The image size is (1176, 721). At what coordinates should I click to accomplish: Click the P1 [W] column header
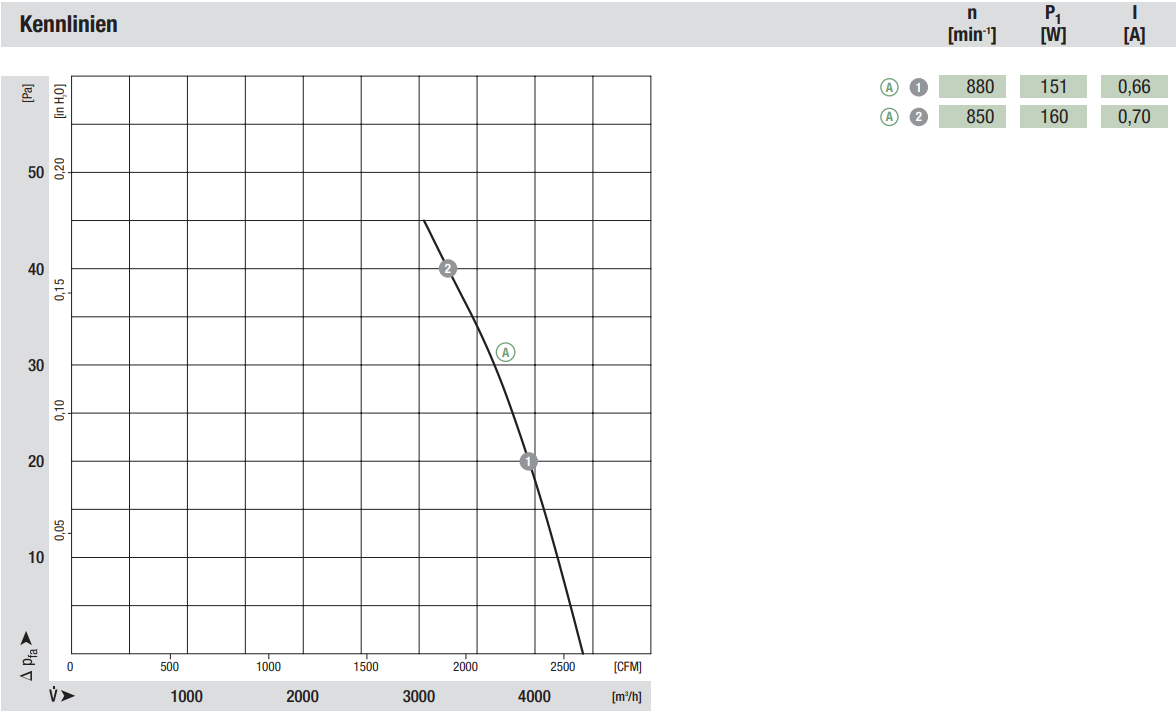(x=1053, y=25)
